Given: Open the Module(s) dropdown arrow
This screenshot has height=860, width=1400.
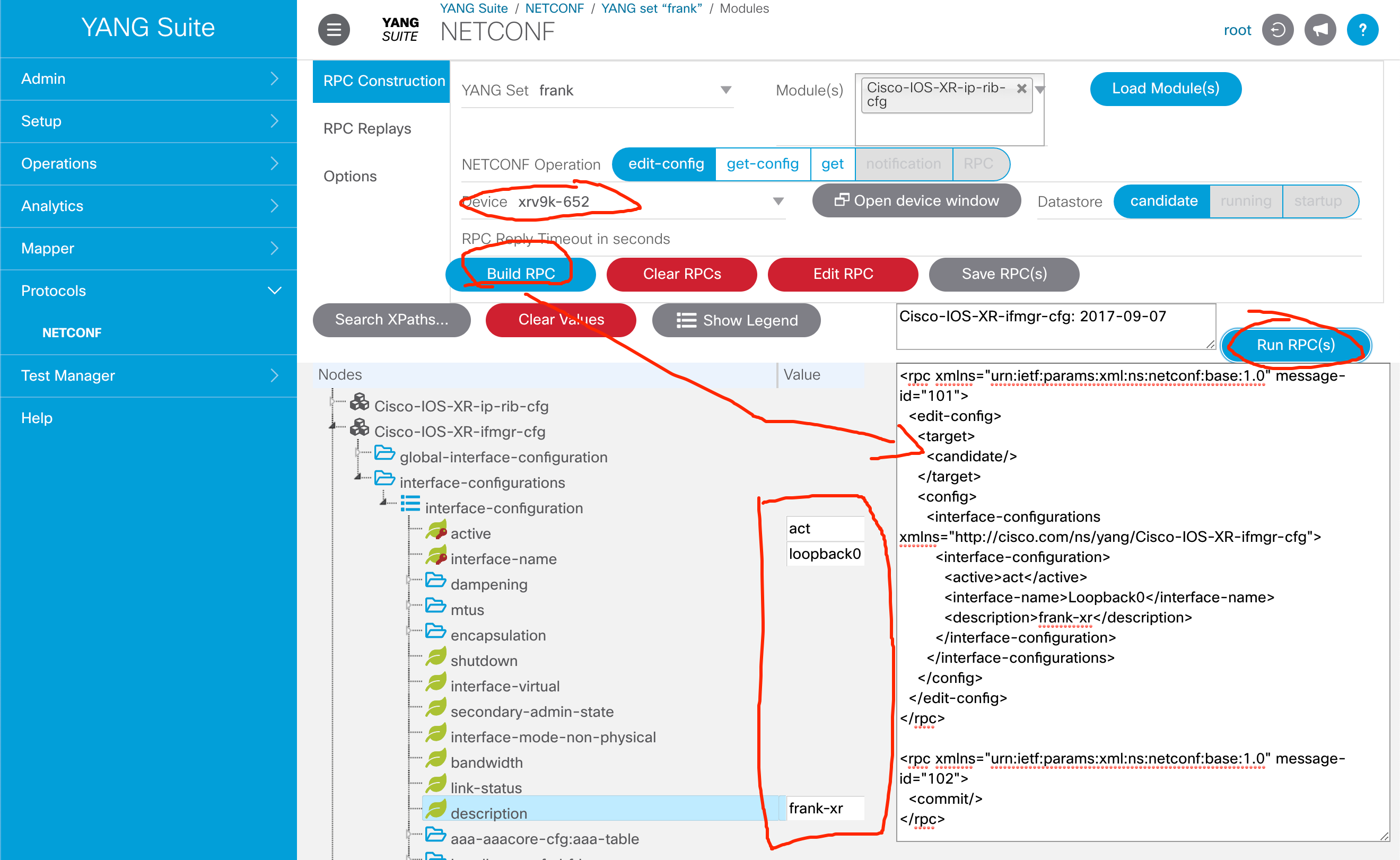Looking at the screenshot, I should click(x=1040, y=90).
